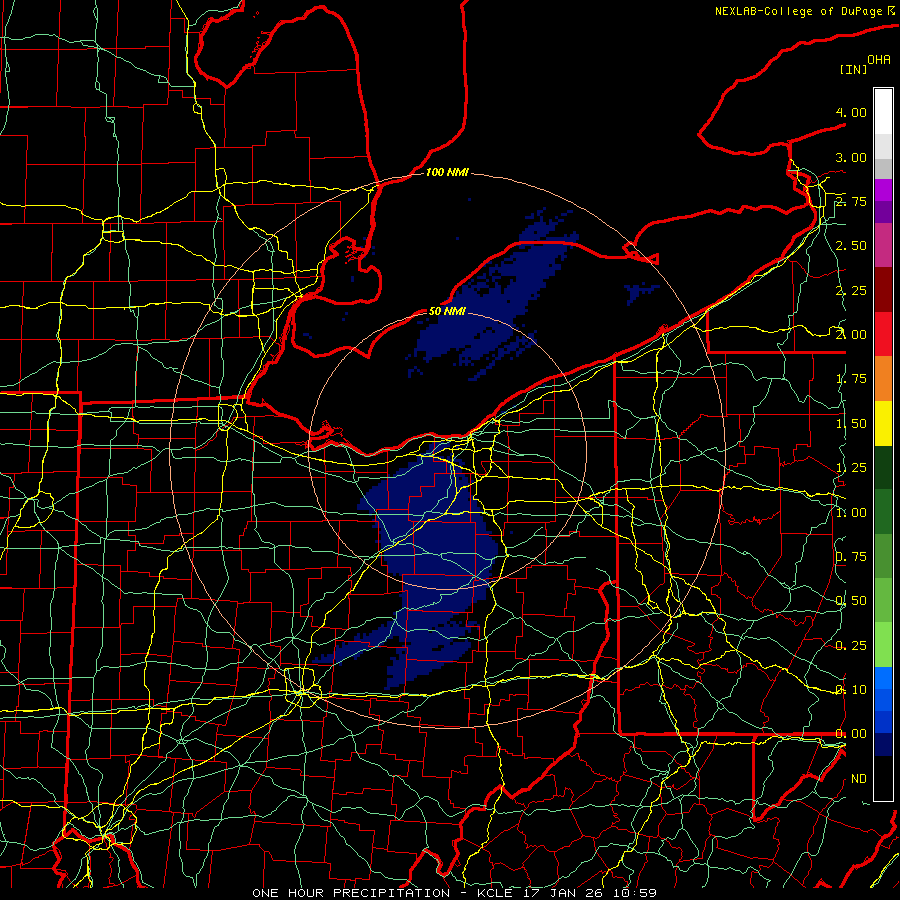Pick the black ND swatch at legend bottom
This screenshot has width=900, height=900.
[x=883, y=778]
